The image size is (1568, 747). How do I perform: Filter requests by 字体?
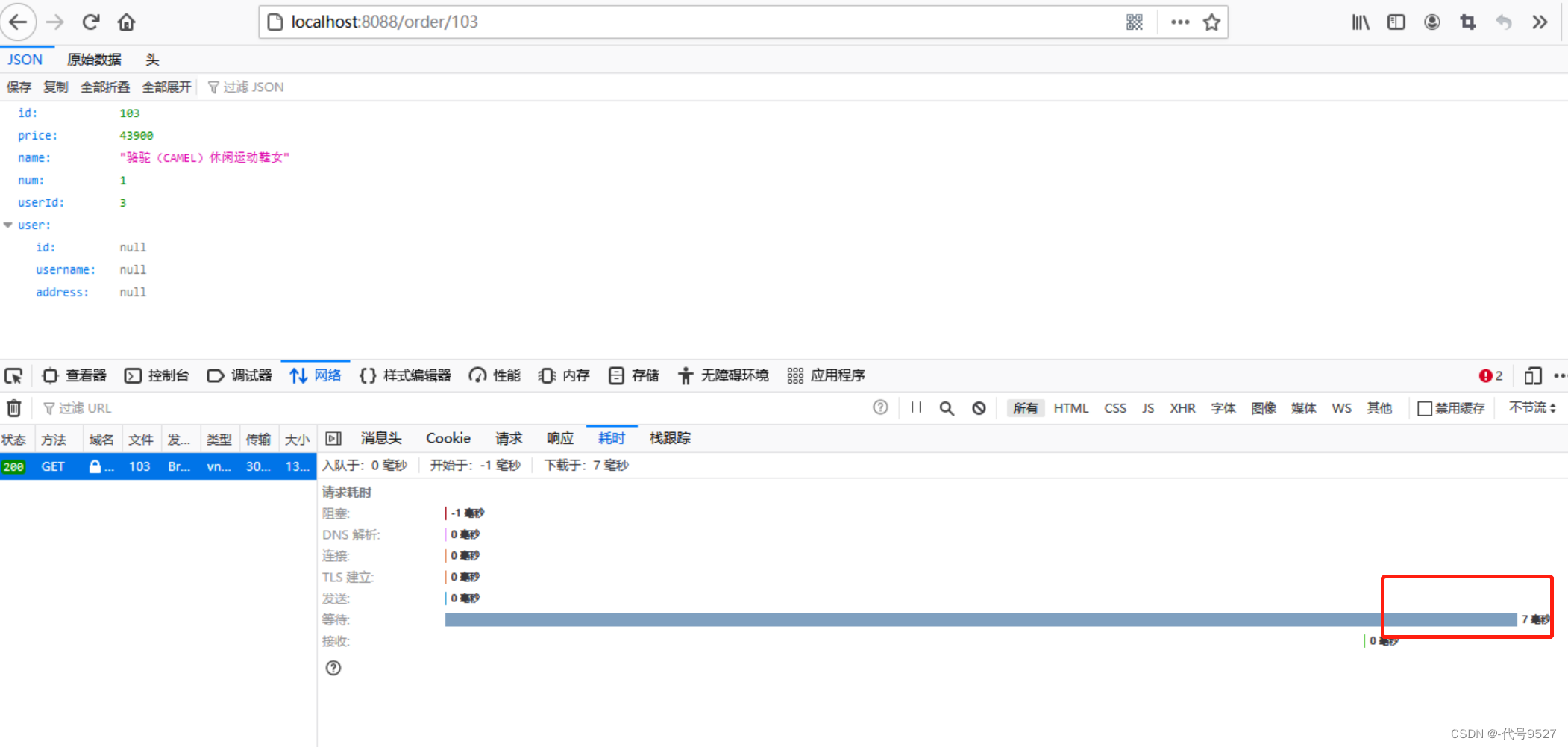click(1223, 408)
